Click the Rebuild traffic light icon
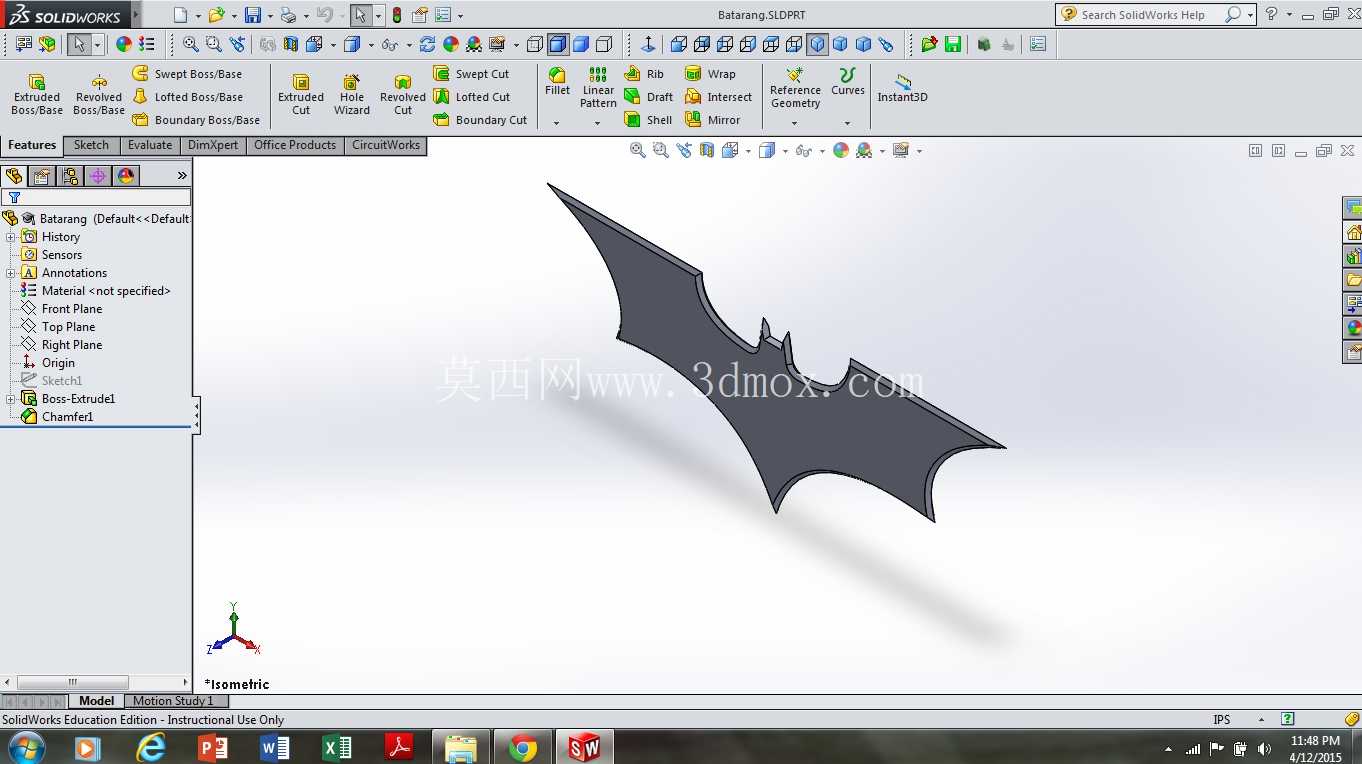1362x764 pixels. click(x=397, y=15)
